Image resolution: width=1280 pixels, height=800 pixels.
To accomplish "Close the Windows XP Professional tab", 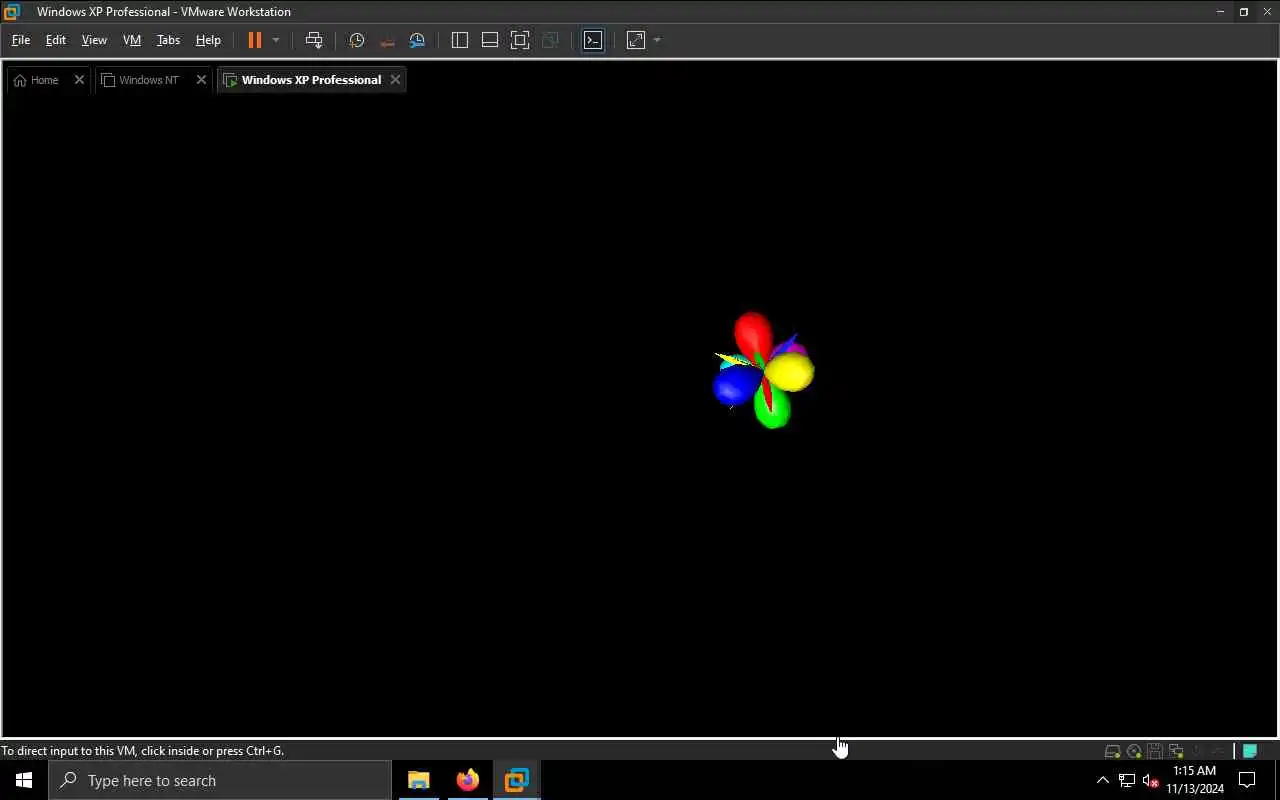I will tap(395, 80).
